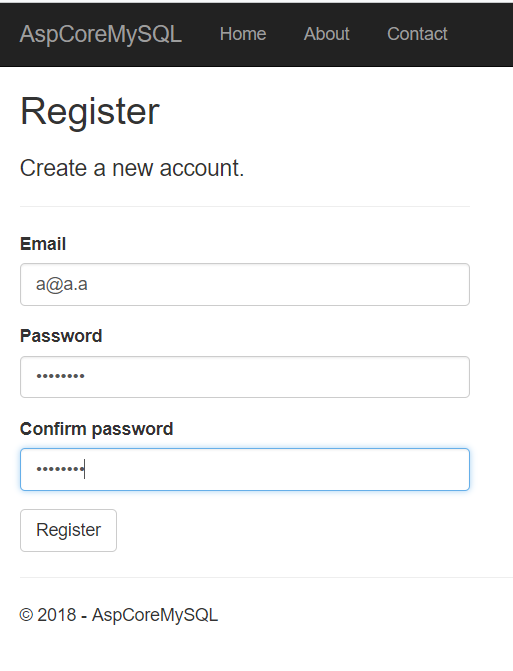The image size is (513, 671).
Task: Click the bold Email label
Action: (43, 244)
